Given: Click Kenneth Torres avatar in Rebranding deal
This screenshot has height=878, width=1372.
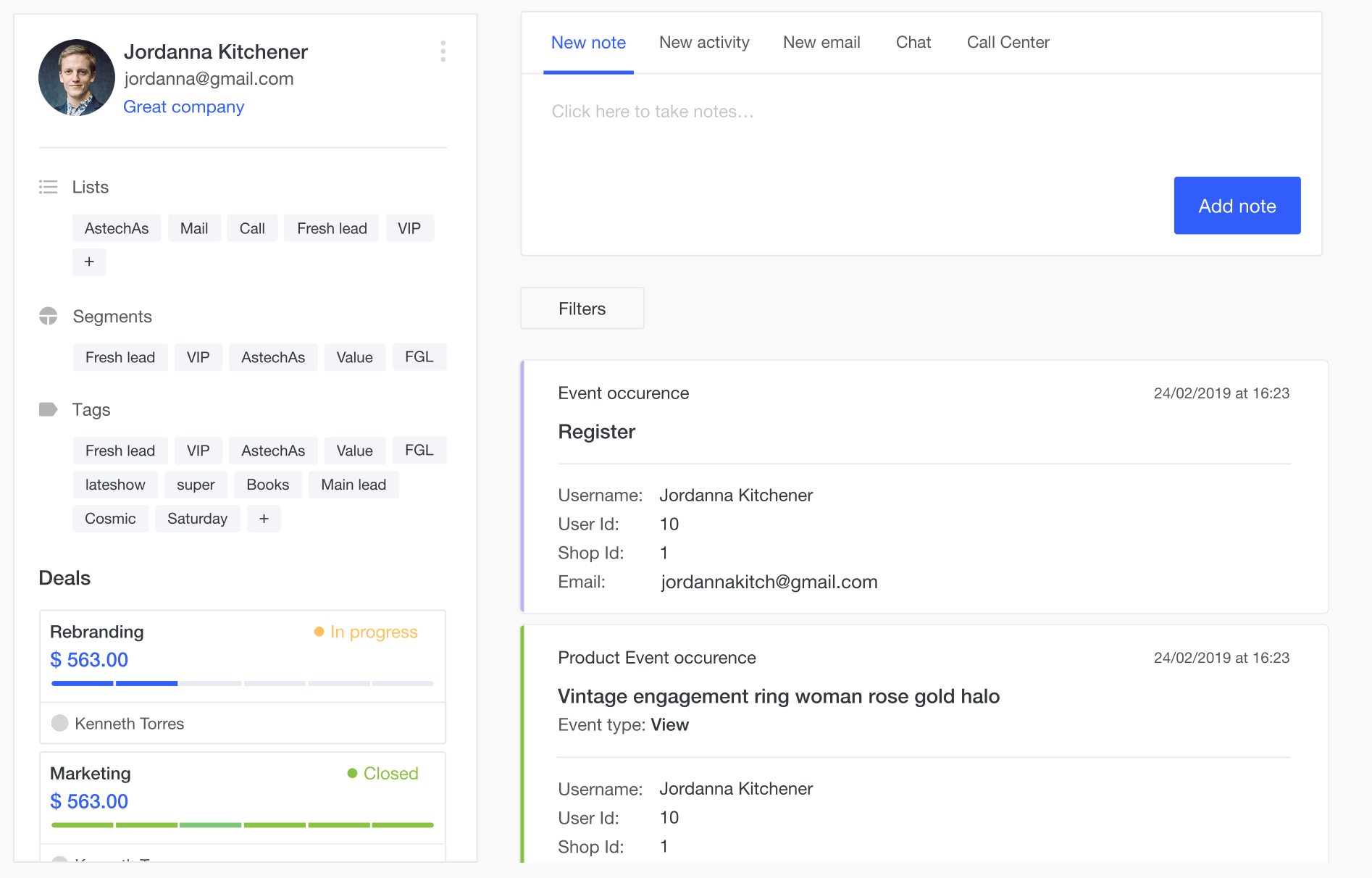Looking at the screenshot, I should (x=60, y=723).
